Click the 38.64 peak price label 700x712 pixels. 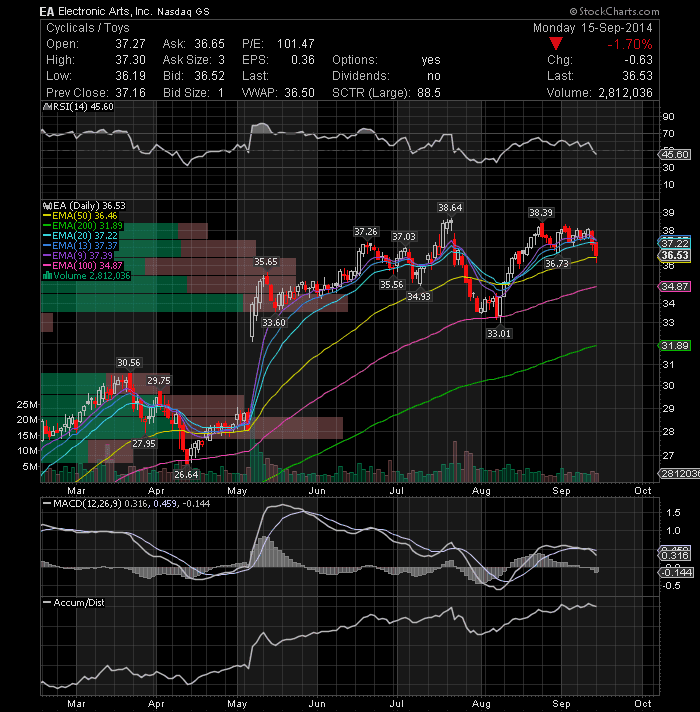point(449,208)
